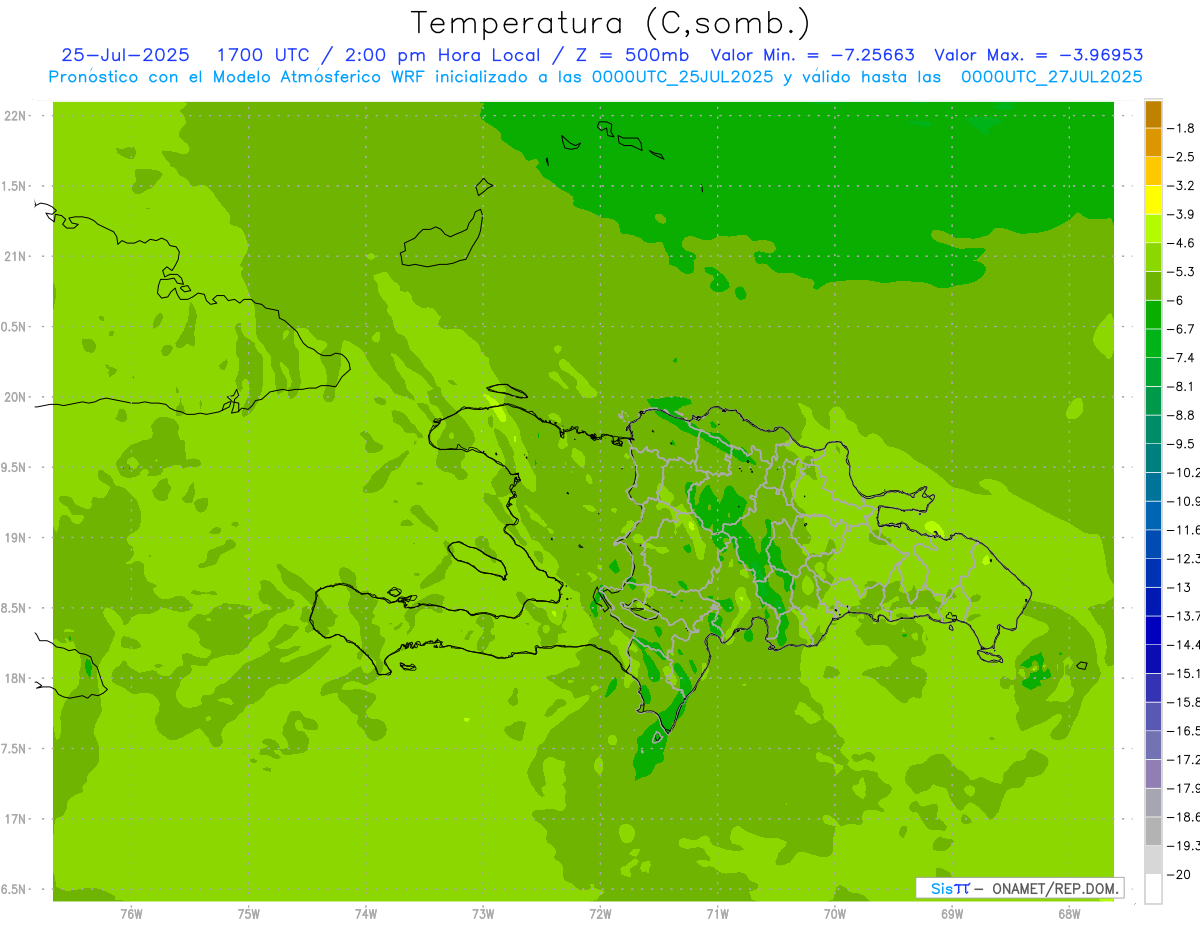
Task: Click the '-1.8' legend value
Action: pyautogui.click(x=1181, y=128)
